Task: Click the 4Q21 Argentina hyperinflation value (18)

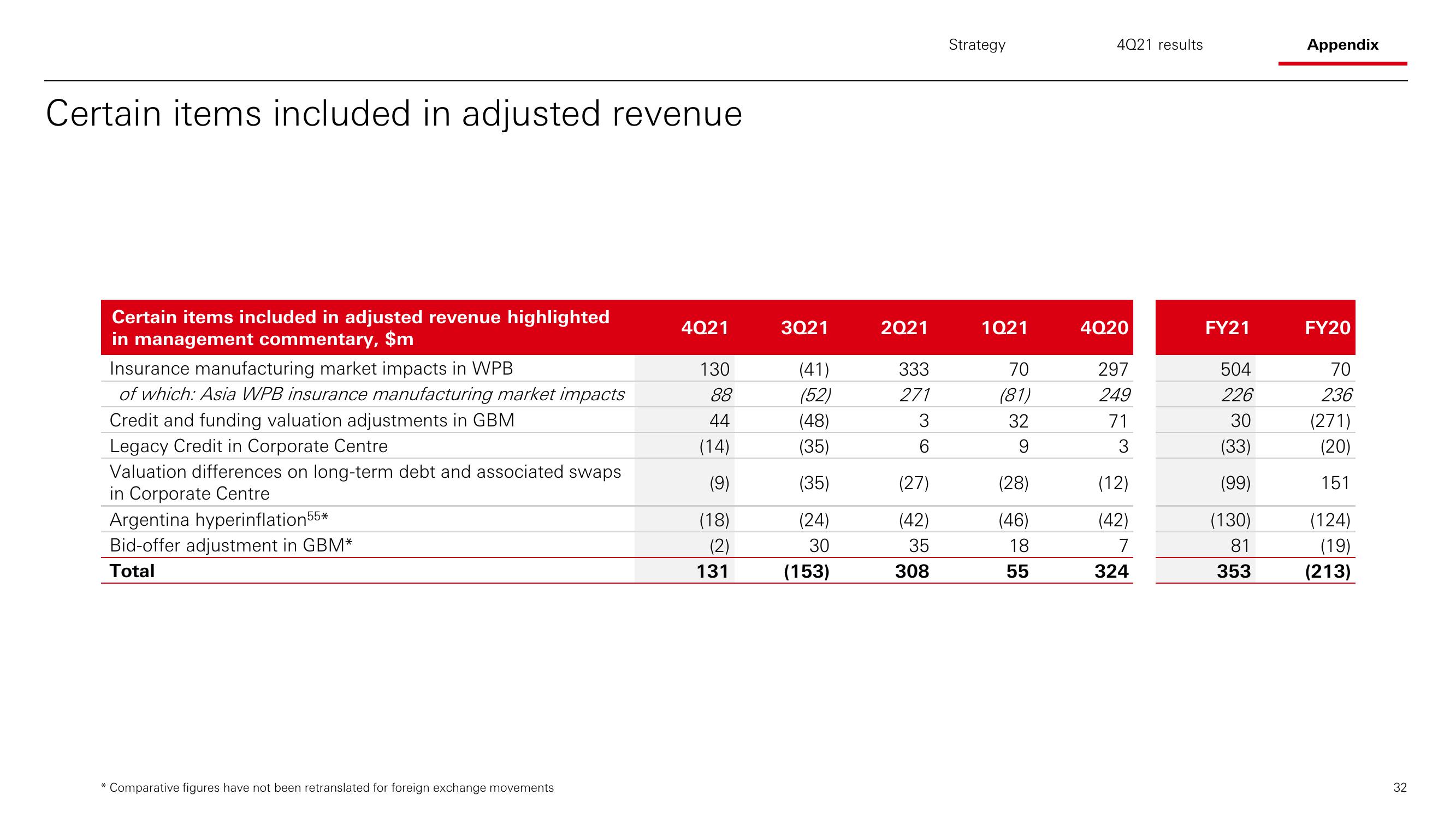Action: click(714, 519)
